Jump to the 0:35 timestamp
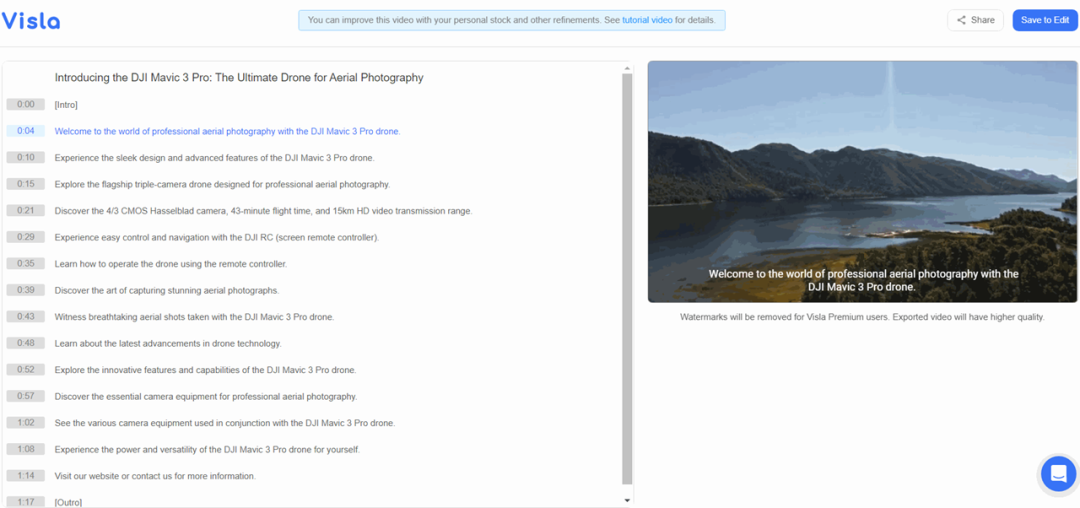The width and height of the screenshot is (1080, 508). coord(25,264)
